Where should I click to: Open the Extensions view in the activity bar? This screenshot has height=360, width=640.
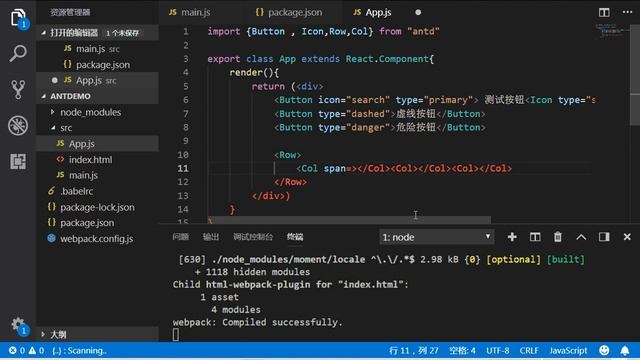18,161
